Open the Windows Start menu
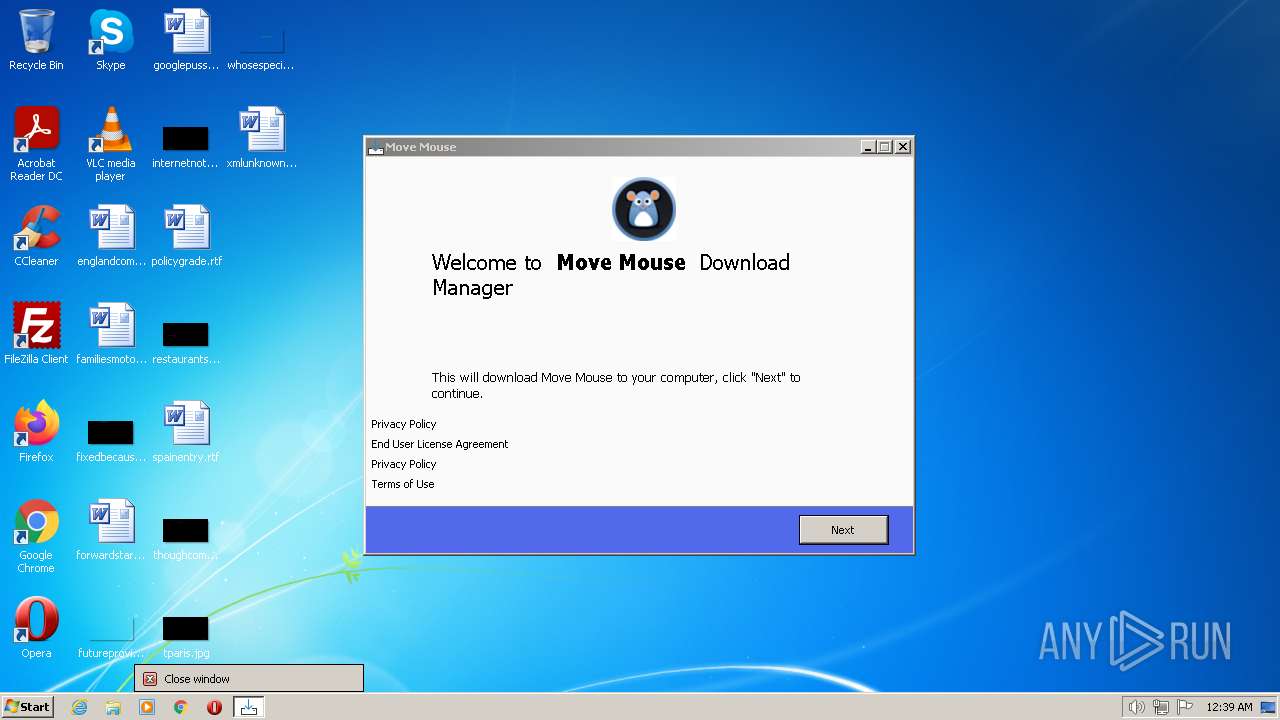Screen dimensions: 1280x720 (27, 707)
